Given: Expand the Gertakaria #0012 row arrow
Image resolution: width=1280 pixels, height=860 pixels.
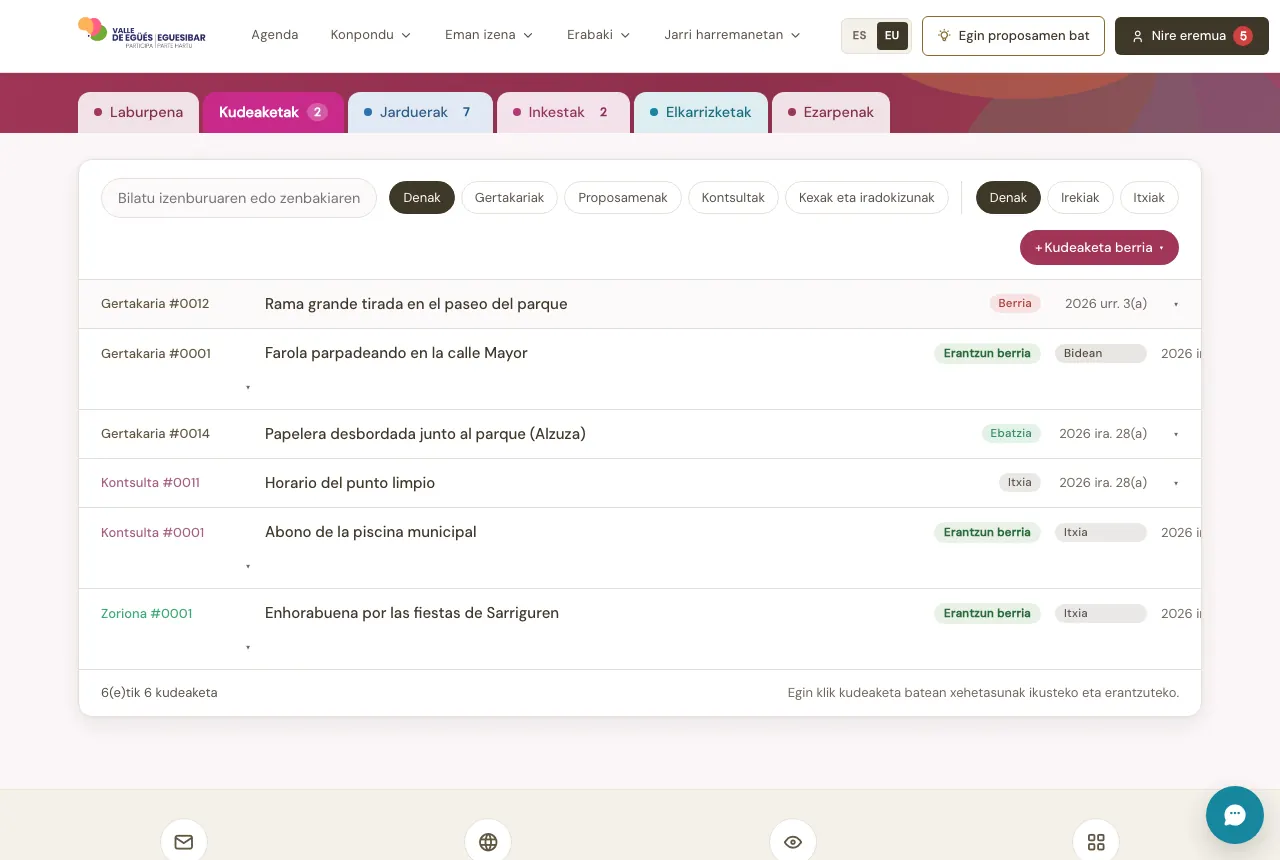Looking at the screenshot, I should tap(1176, 304).
